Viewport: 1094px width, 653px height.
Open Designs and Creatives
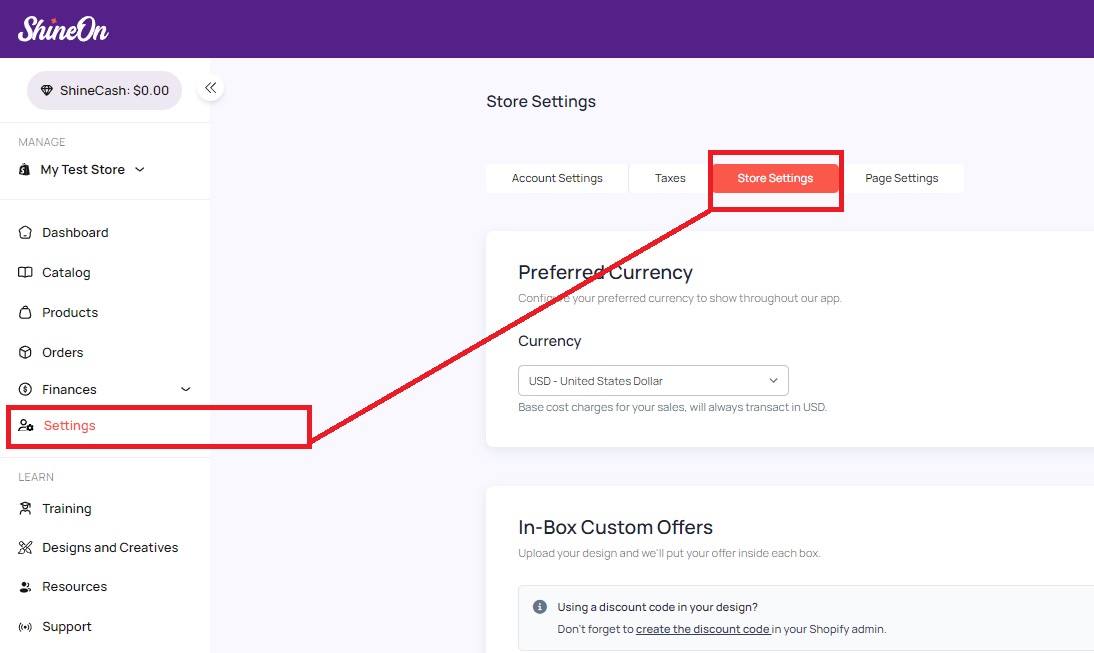110,548
